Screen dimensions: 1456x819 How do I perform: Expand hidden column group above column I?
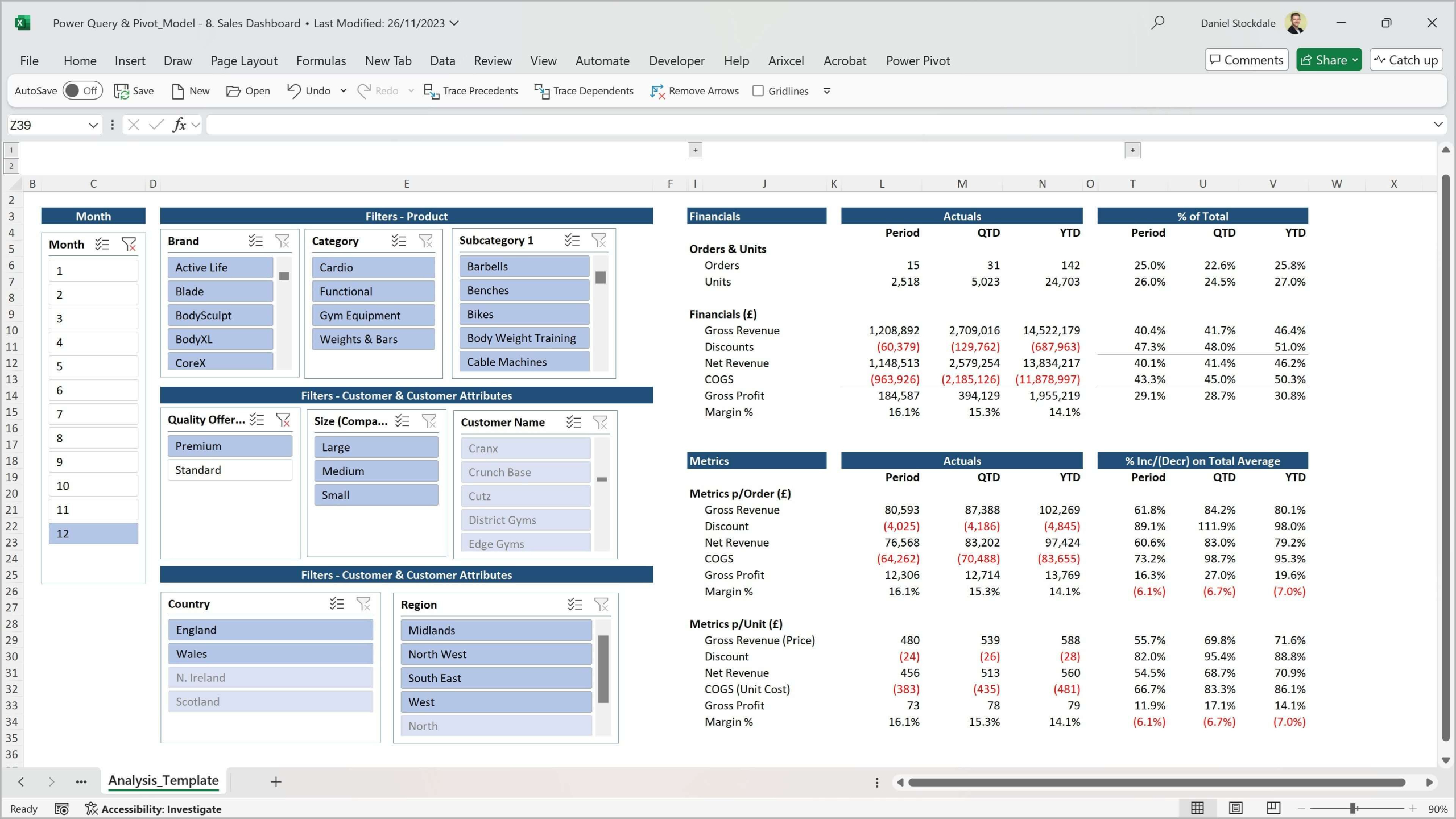pyautogui.click(x=695, y=150)
